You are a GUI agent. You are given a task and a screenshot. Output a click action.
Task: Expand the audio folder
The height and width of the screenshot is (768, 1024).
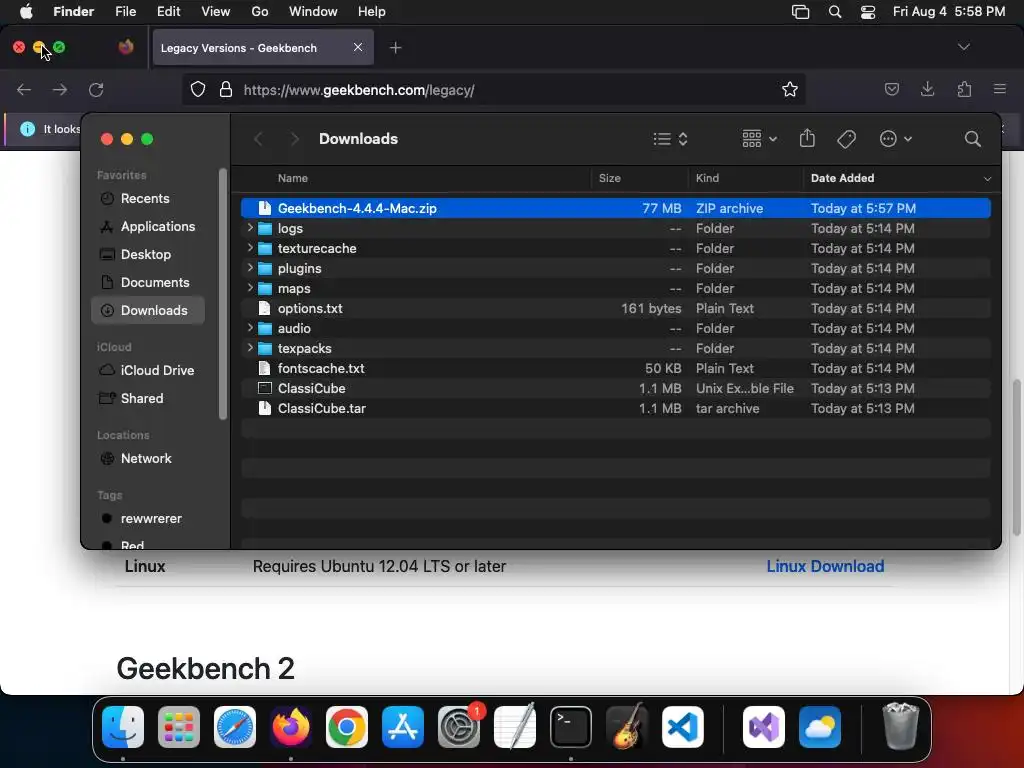pyautogui.click(x=250, y=328)
